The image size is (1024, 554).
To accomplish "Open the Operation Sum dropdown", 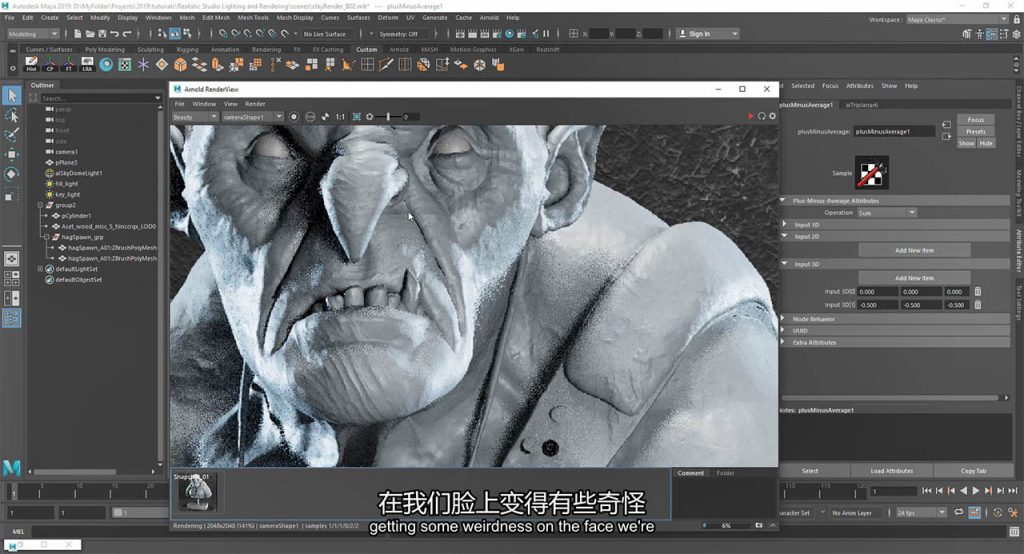I will coord(887,213).
